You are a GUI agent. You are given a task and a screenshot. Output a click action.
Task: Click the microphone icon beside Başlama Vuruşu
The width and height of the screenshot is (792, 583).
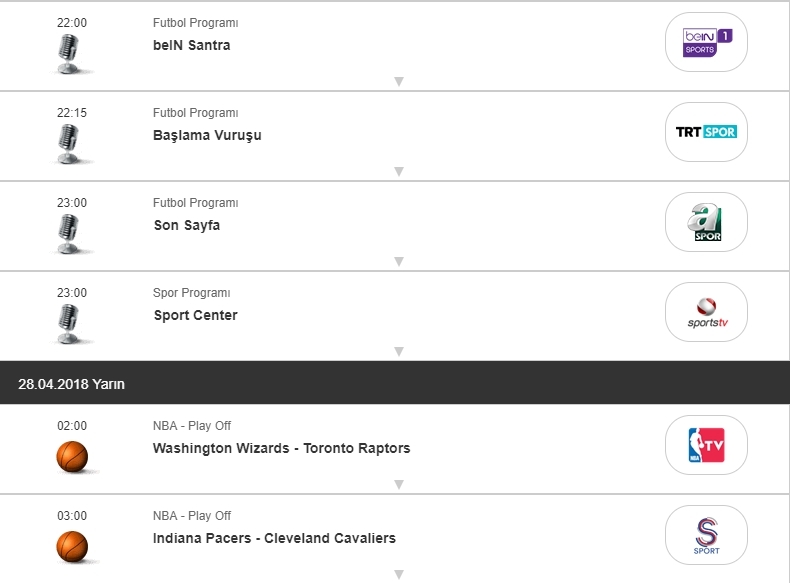pos(69,144)
